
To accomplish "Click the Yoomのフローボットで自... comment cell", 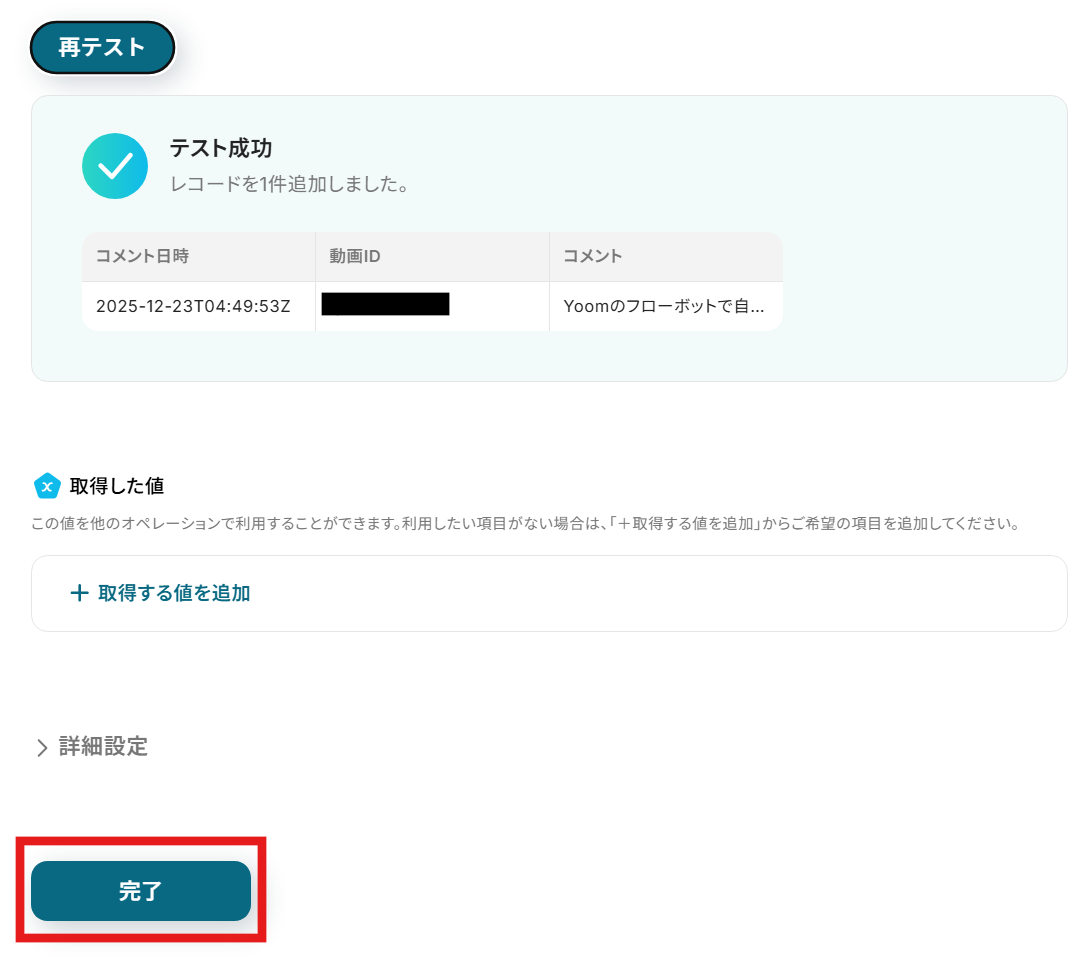I will click(x=664, y=306).
